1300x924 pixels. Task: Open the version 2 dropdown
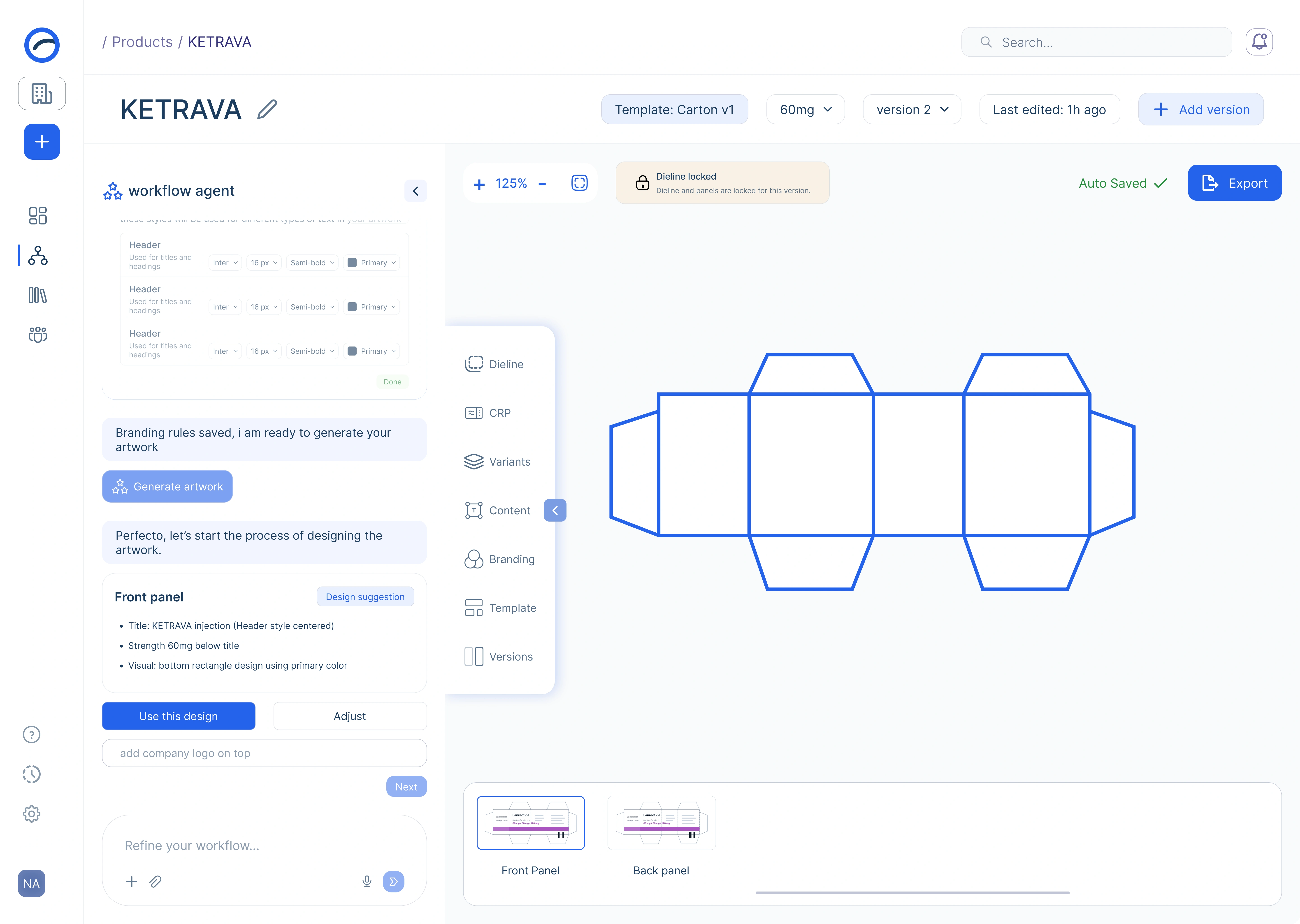[x=912, y=109]
